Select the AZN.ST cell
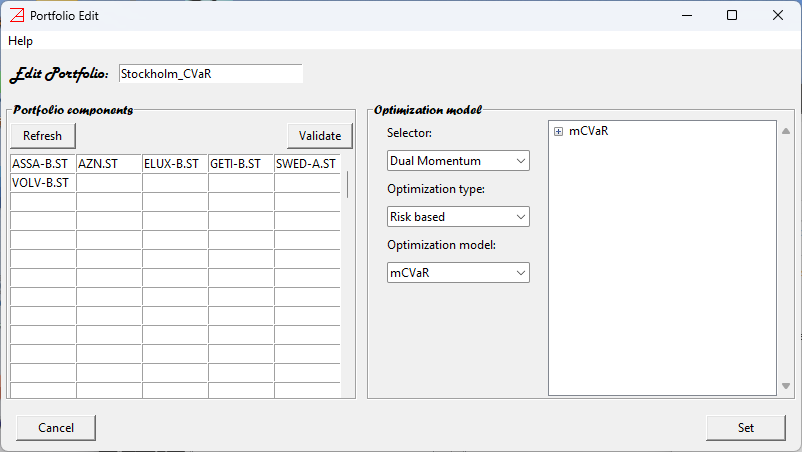The width and height of the screenshot is (802, 452). pos(109,164)
